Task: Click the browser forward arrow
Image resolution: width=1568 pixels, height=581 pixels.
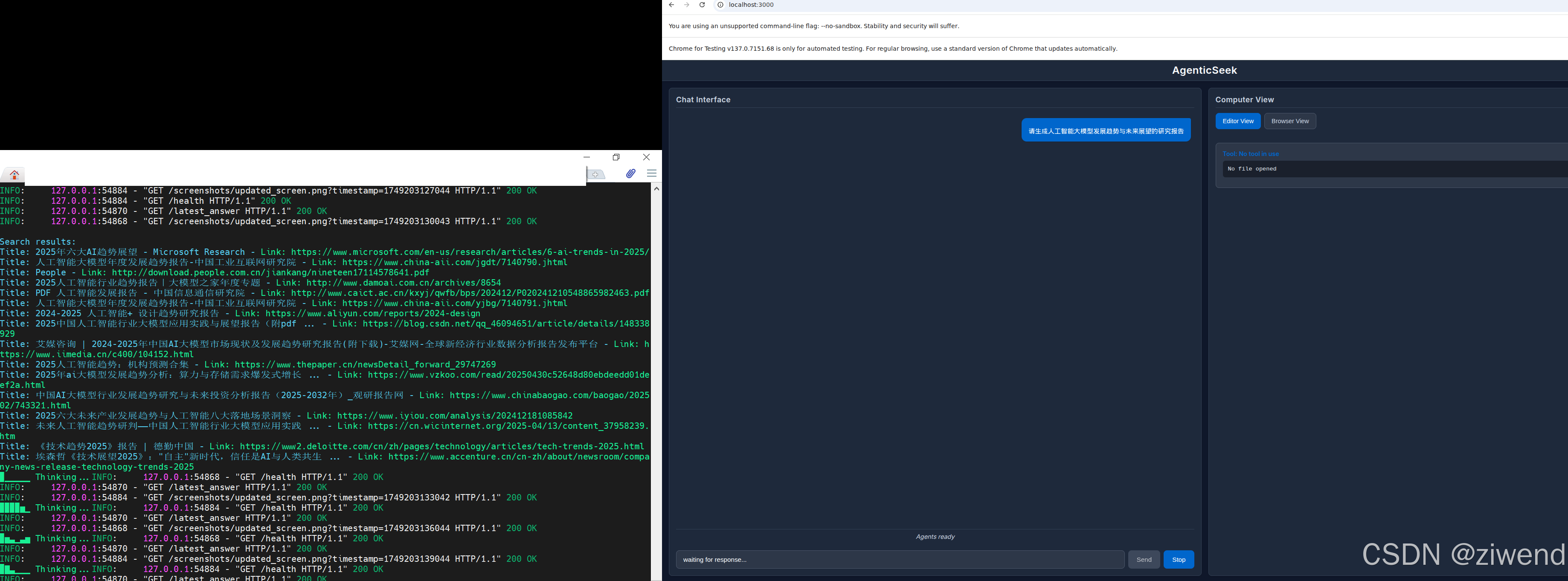Action: pyautogui.click(x=687, y=5)
